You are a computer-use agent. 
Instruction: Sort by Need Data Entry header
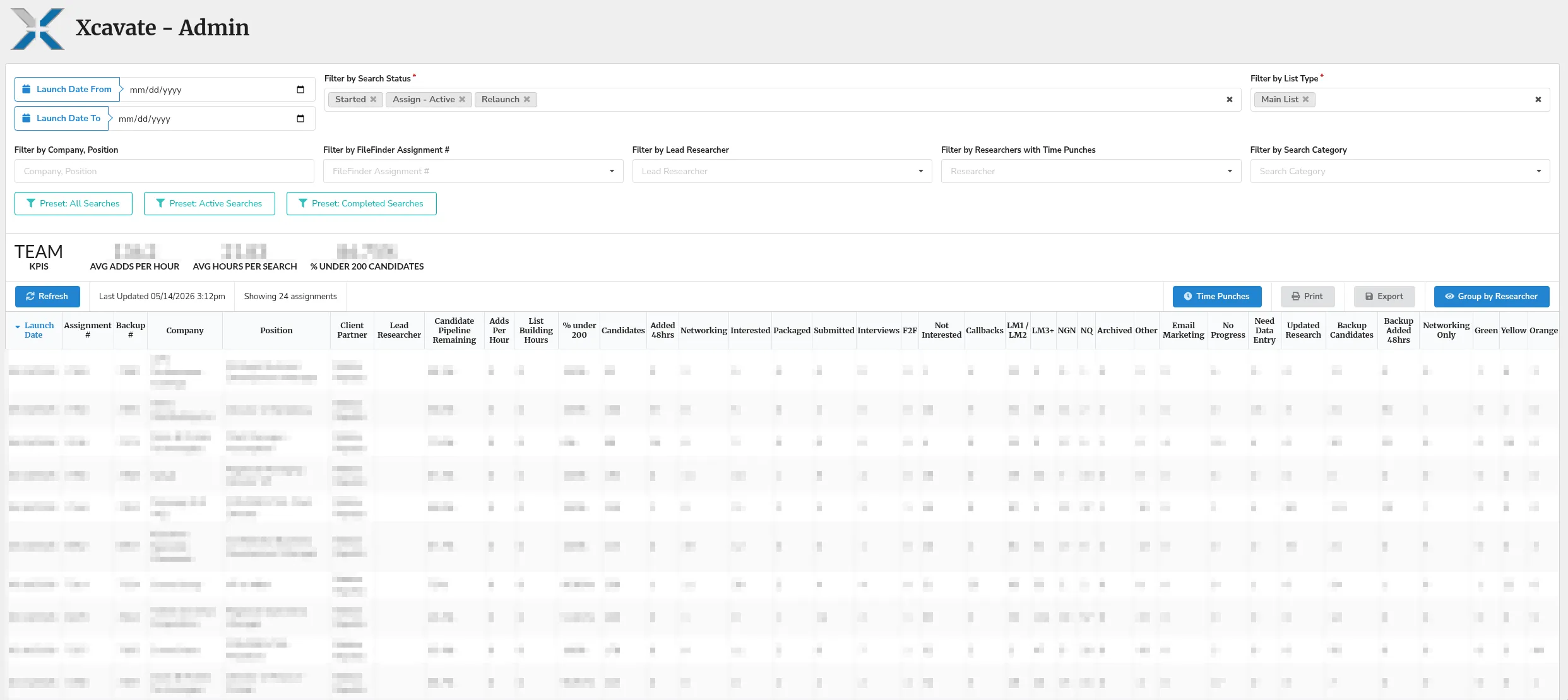1264,330
